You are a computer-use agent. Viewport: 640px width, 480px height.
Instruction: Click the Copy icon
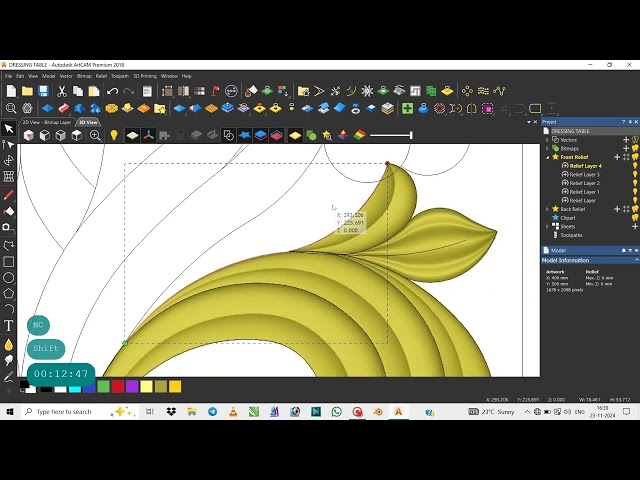pos(78,91)
